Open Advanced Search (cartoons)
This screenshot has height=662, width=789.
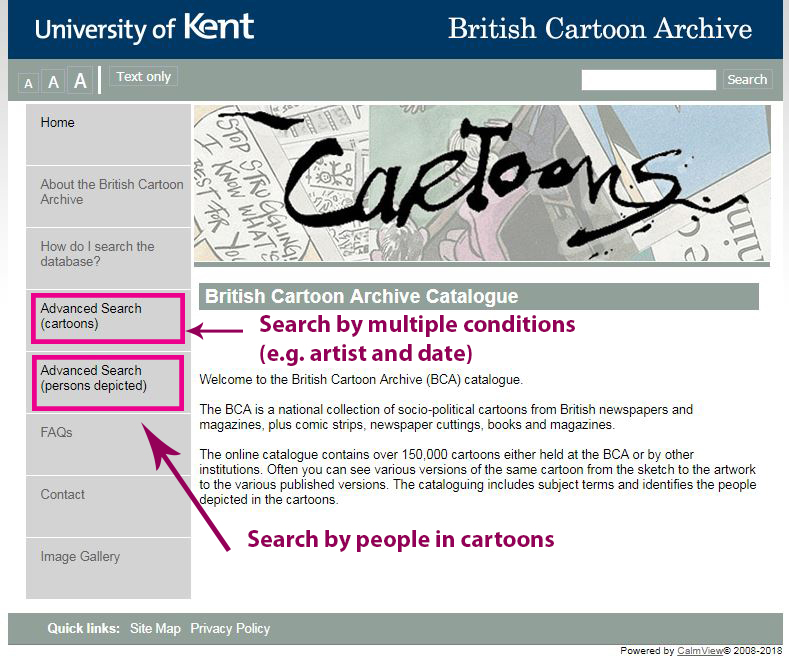(91, 316)
